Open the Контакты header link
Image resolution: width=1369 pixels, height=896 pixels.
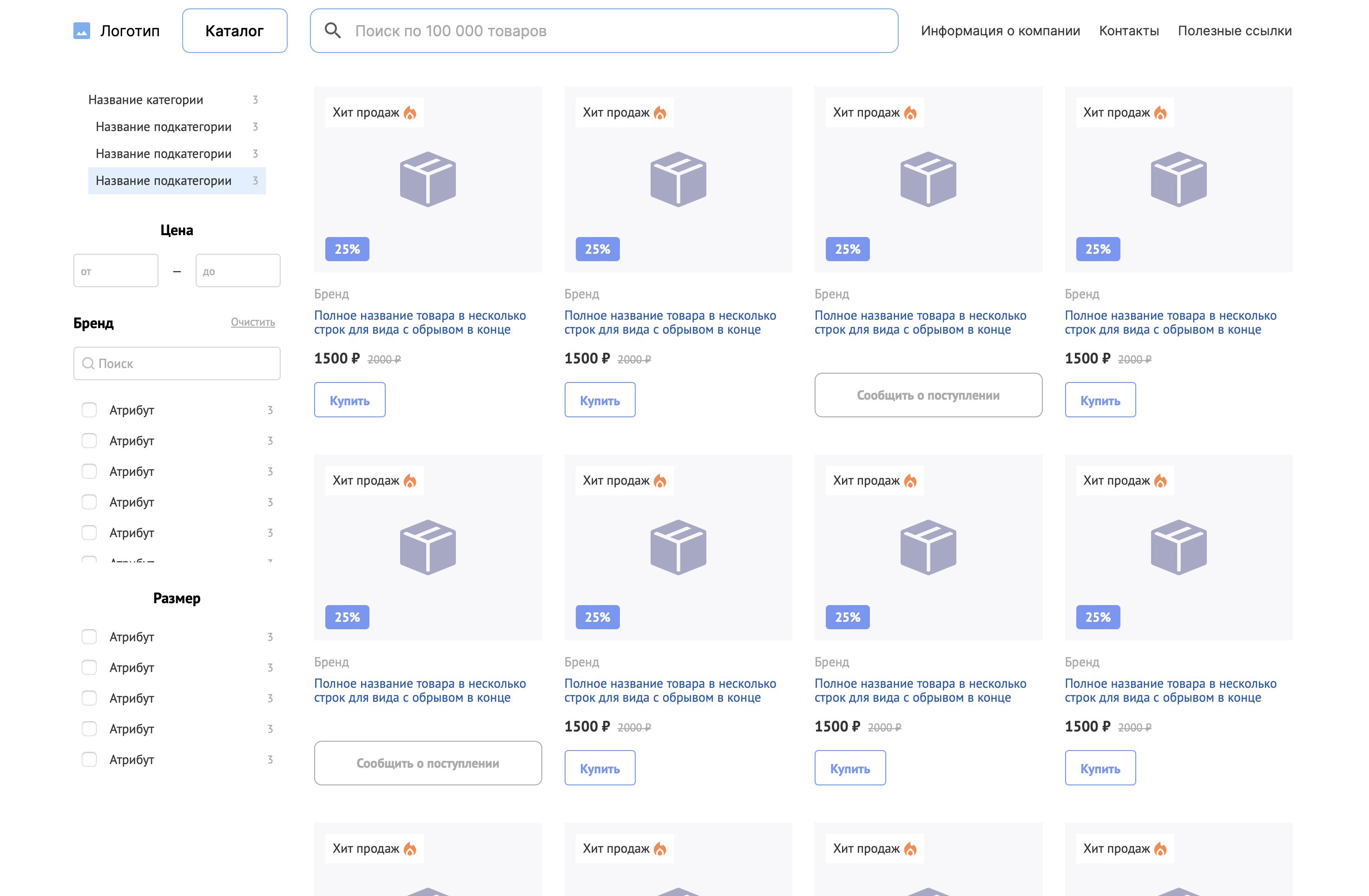coord(1129,31)
